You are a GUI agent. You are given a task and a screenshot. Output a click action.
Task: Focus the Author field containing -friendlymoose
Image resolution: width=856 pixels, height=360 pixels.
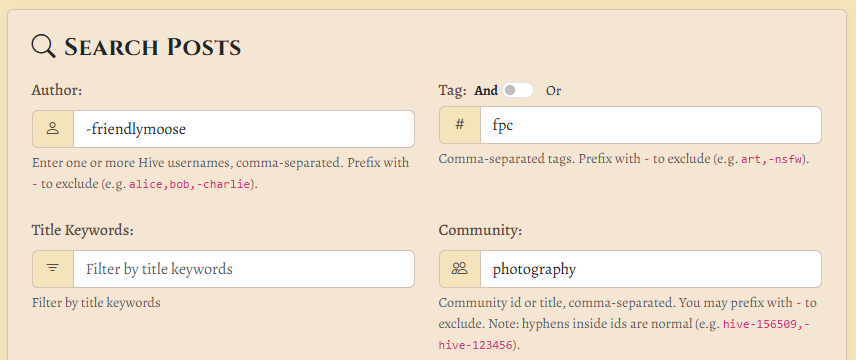tap(243, 129)
